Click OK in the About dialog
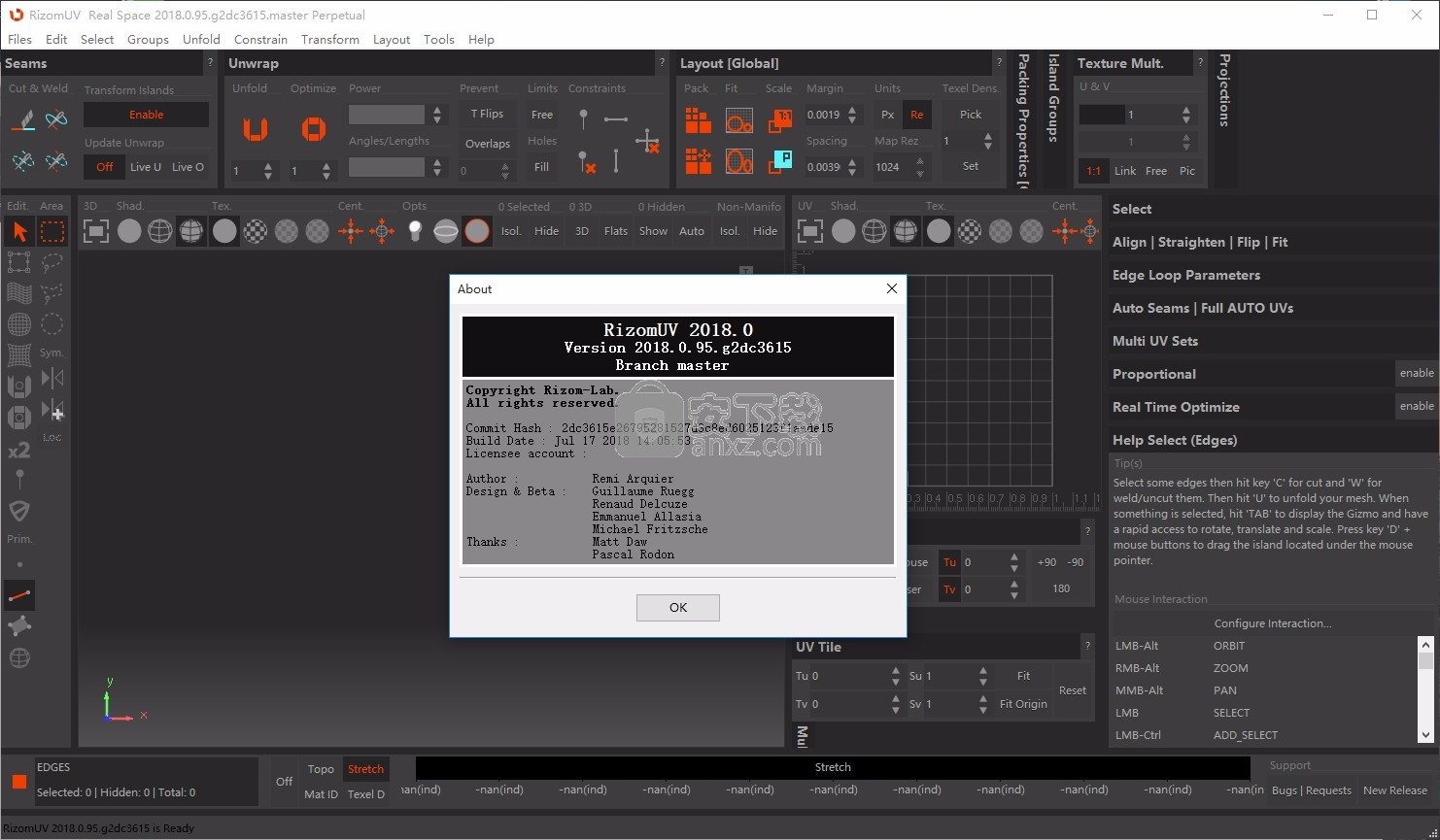 [x=678, y=608]
